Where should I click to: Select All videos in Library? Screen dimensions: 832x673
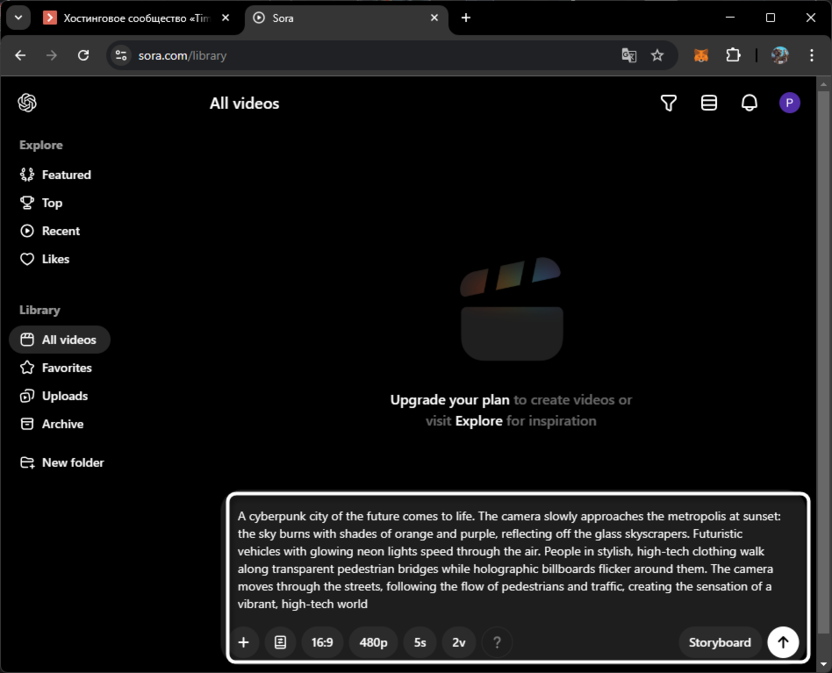59,340
